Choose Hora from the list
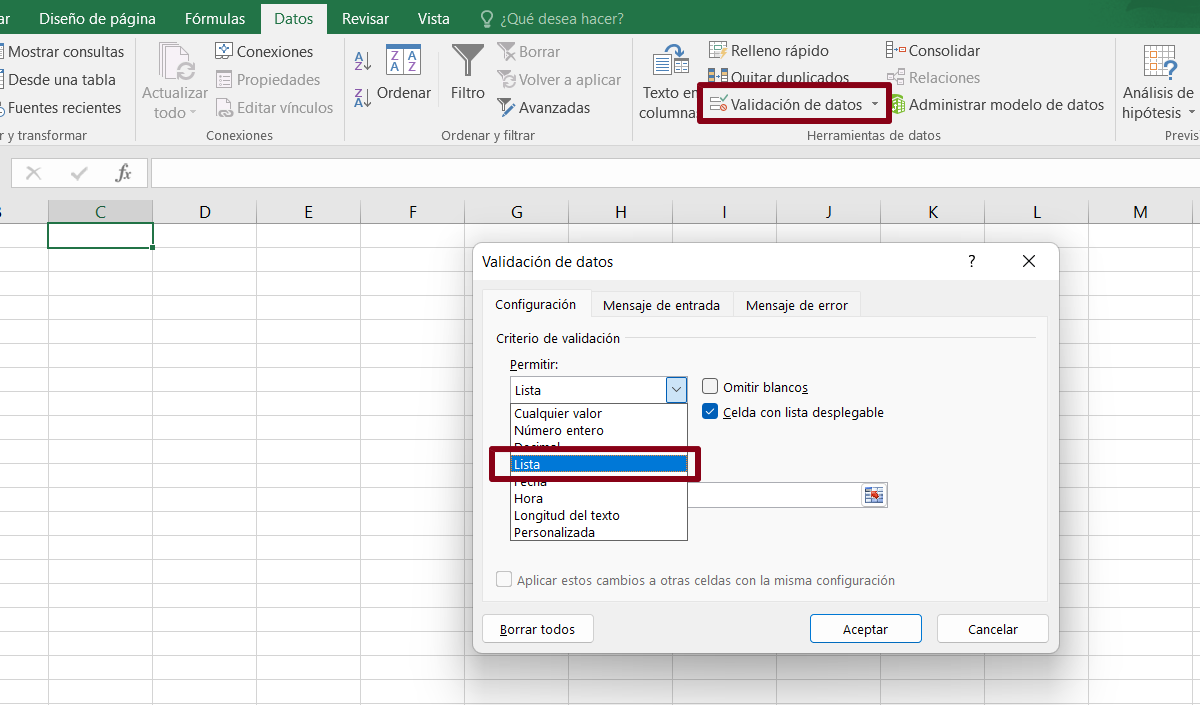The image size is (1200, 705). tap(599, 498)
